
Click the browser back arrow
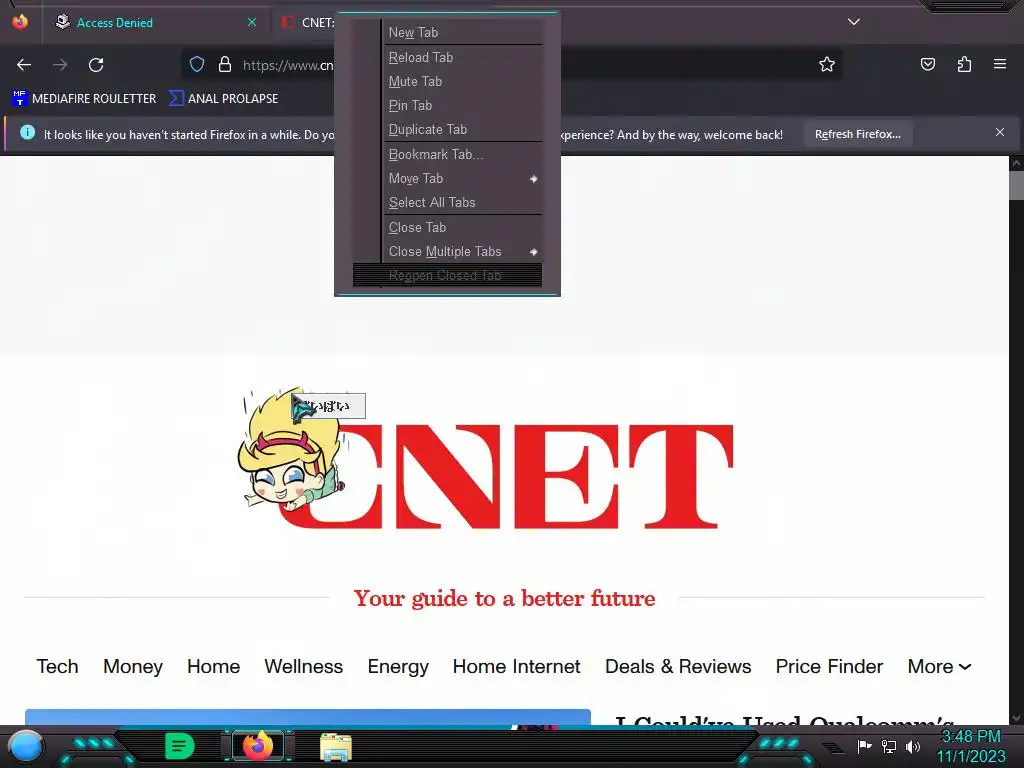point(24,65)
